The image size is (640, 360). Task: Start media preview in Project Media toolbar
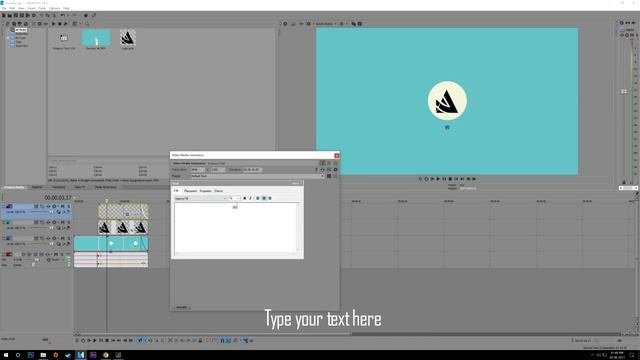coord(53,24)
